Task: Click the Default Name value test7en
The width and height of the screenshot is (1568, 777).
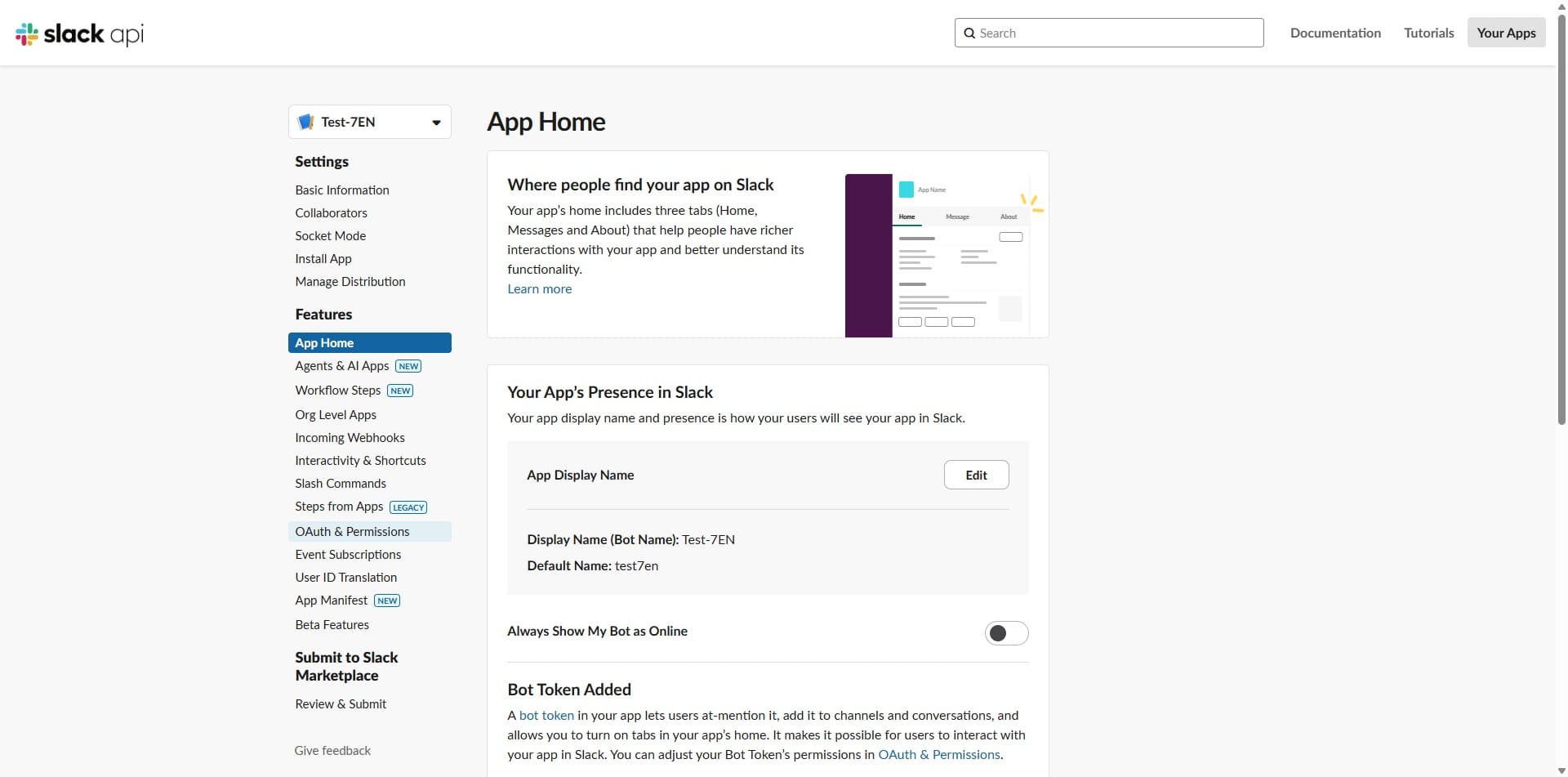Action: pyautogui.click(x=636, y=565)
